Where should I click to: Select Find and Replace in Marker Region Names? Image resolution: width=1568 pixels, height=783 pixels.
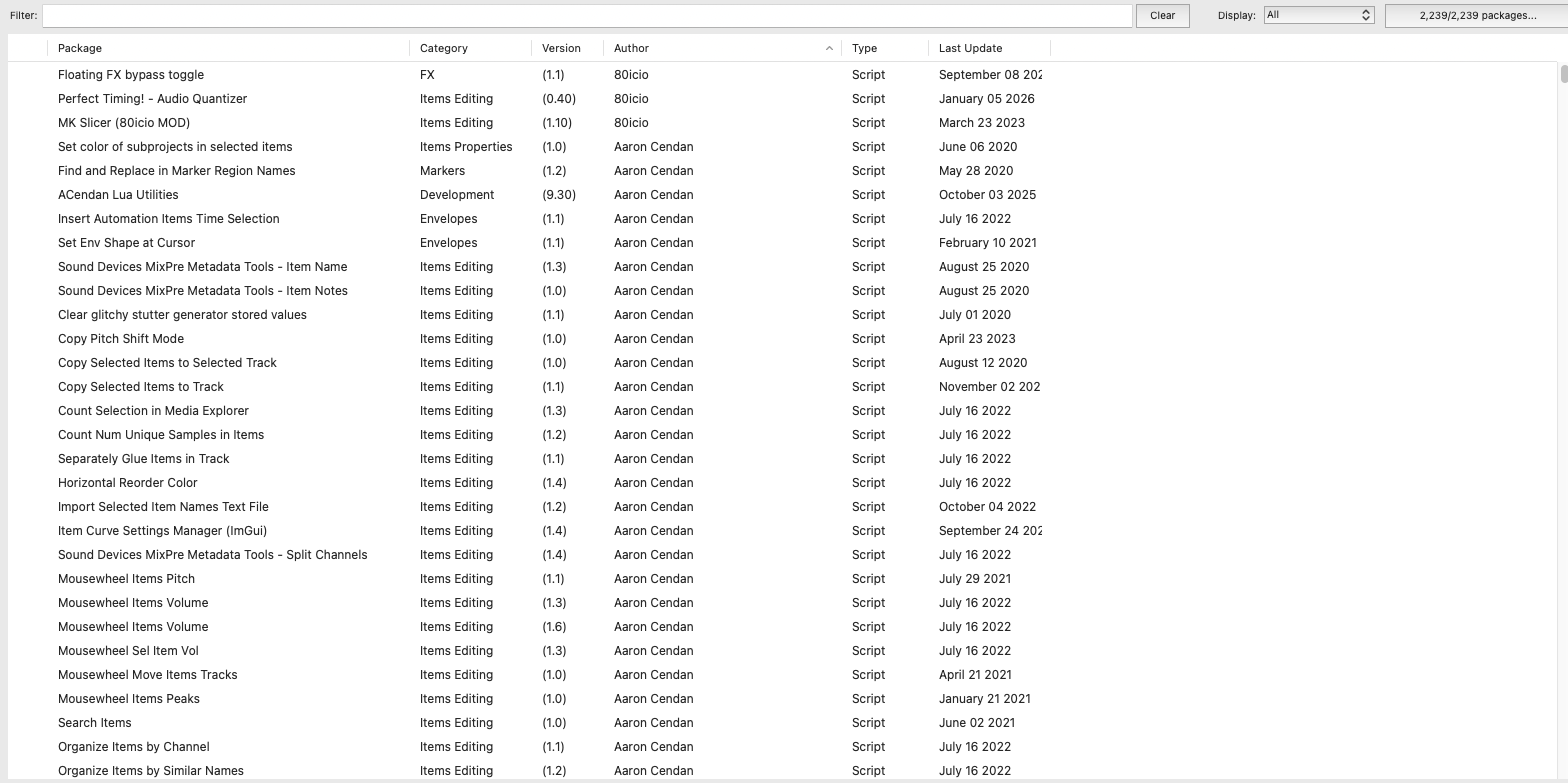click(x=177, y=171)
